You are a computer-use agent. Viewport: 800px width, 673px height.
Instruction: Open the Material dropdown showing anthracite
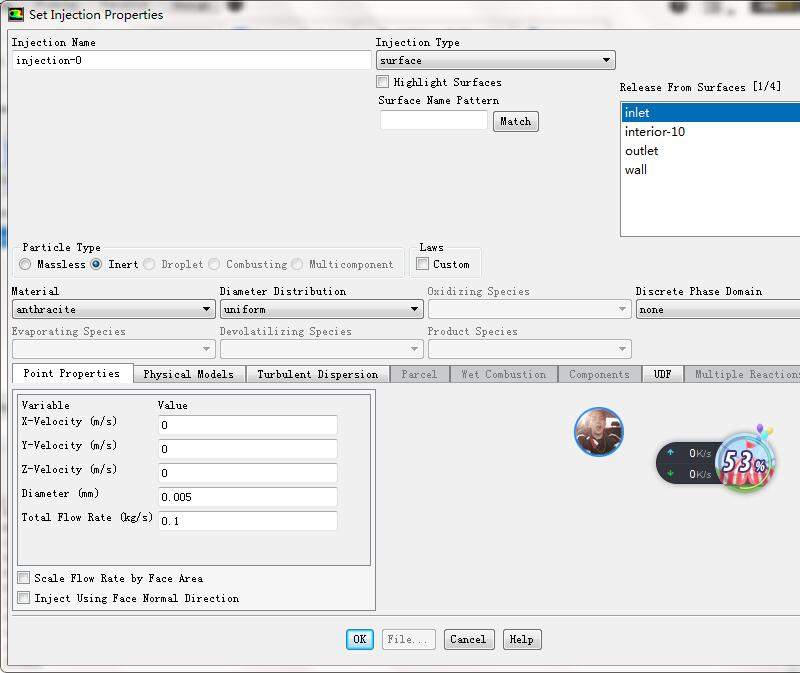113,309
